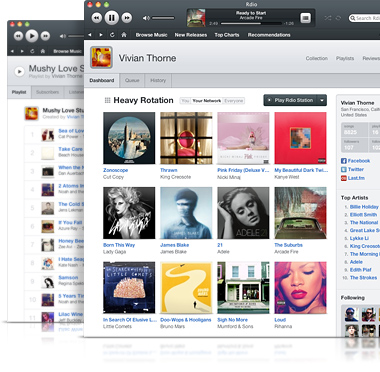Open the Playlists link in profile header

[345, 58]
